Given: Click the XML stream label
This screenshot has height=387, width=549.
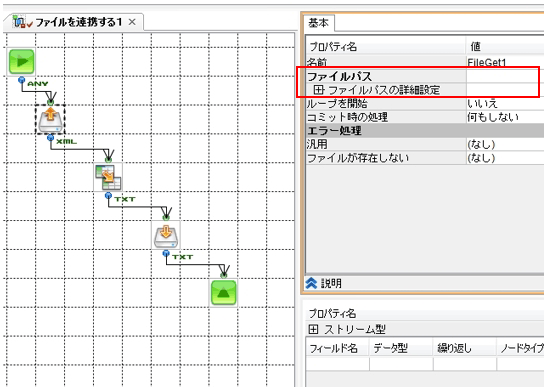Looking at the screenshot, I should (66, 141).
